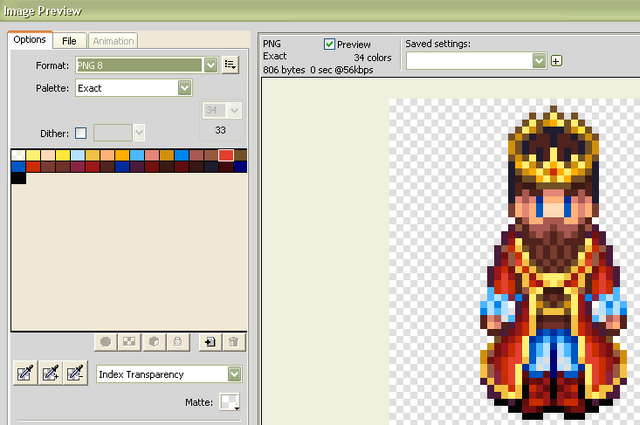640x425 pixels.
Task: Open the Format dropdown showing PNG 8
Action: click(x=211, y=65)
